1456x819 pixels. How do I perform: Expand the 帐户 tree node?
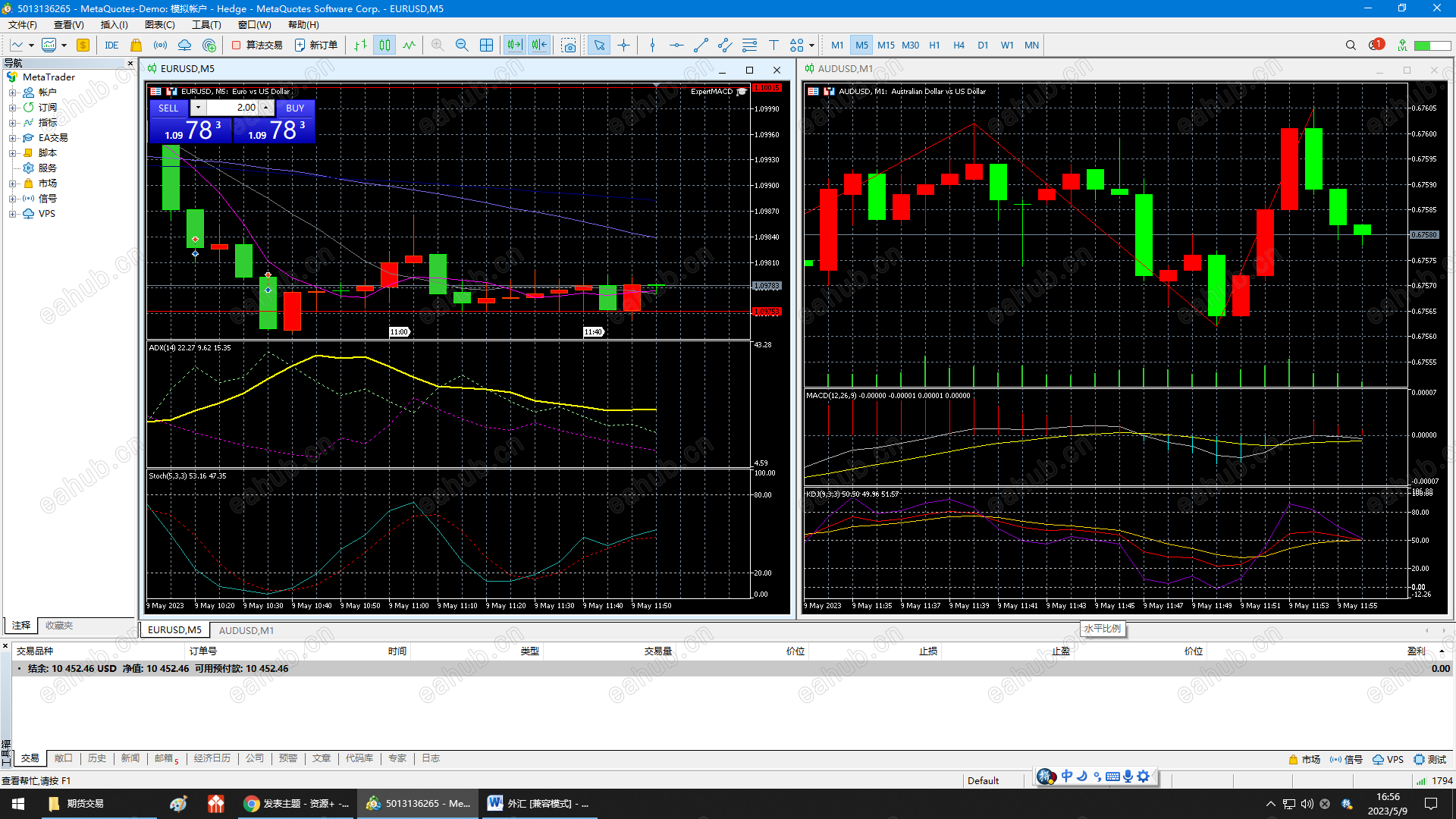tap(12, 93)
